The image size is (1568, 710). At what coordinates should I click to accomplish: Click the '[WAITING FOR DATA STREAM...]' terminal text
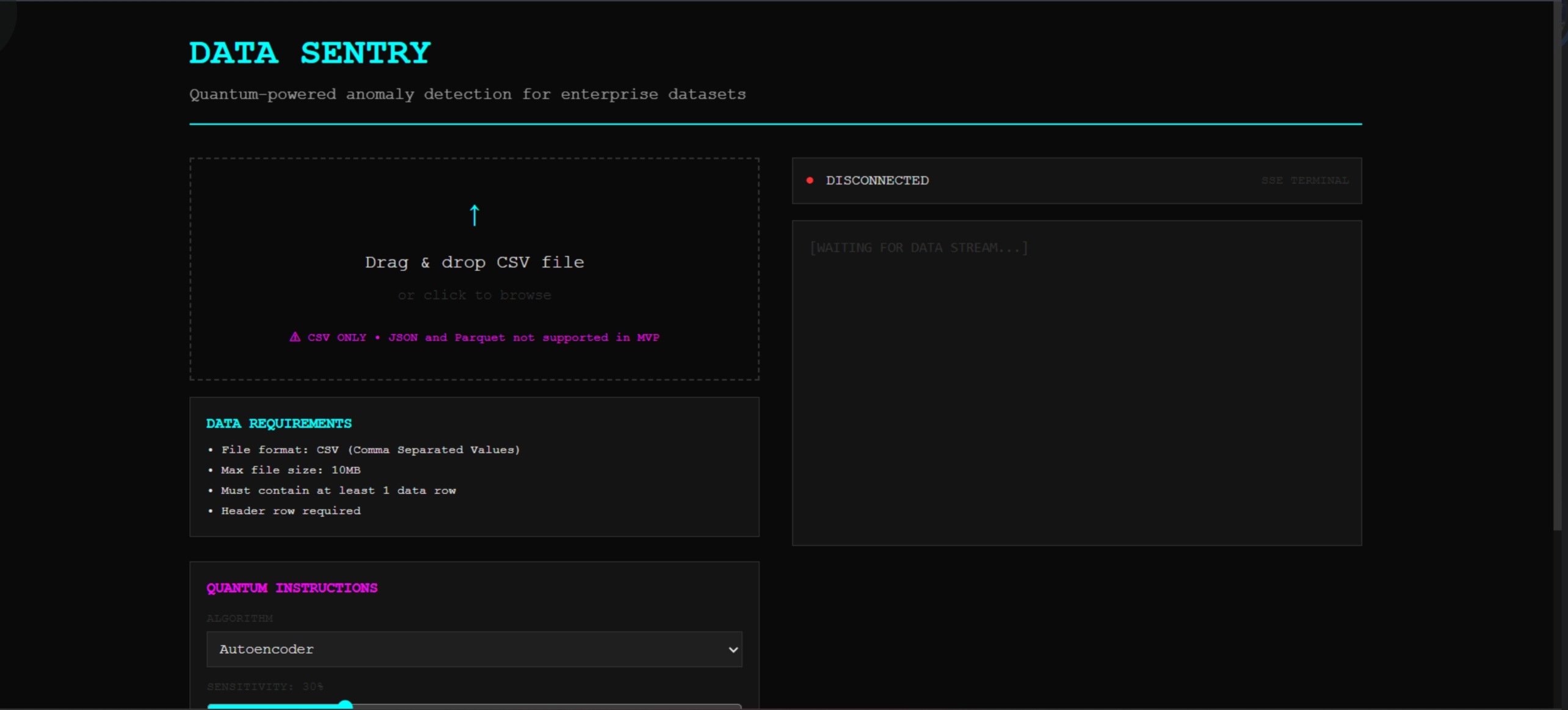pyautogui.click(x=919, y=247)
